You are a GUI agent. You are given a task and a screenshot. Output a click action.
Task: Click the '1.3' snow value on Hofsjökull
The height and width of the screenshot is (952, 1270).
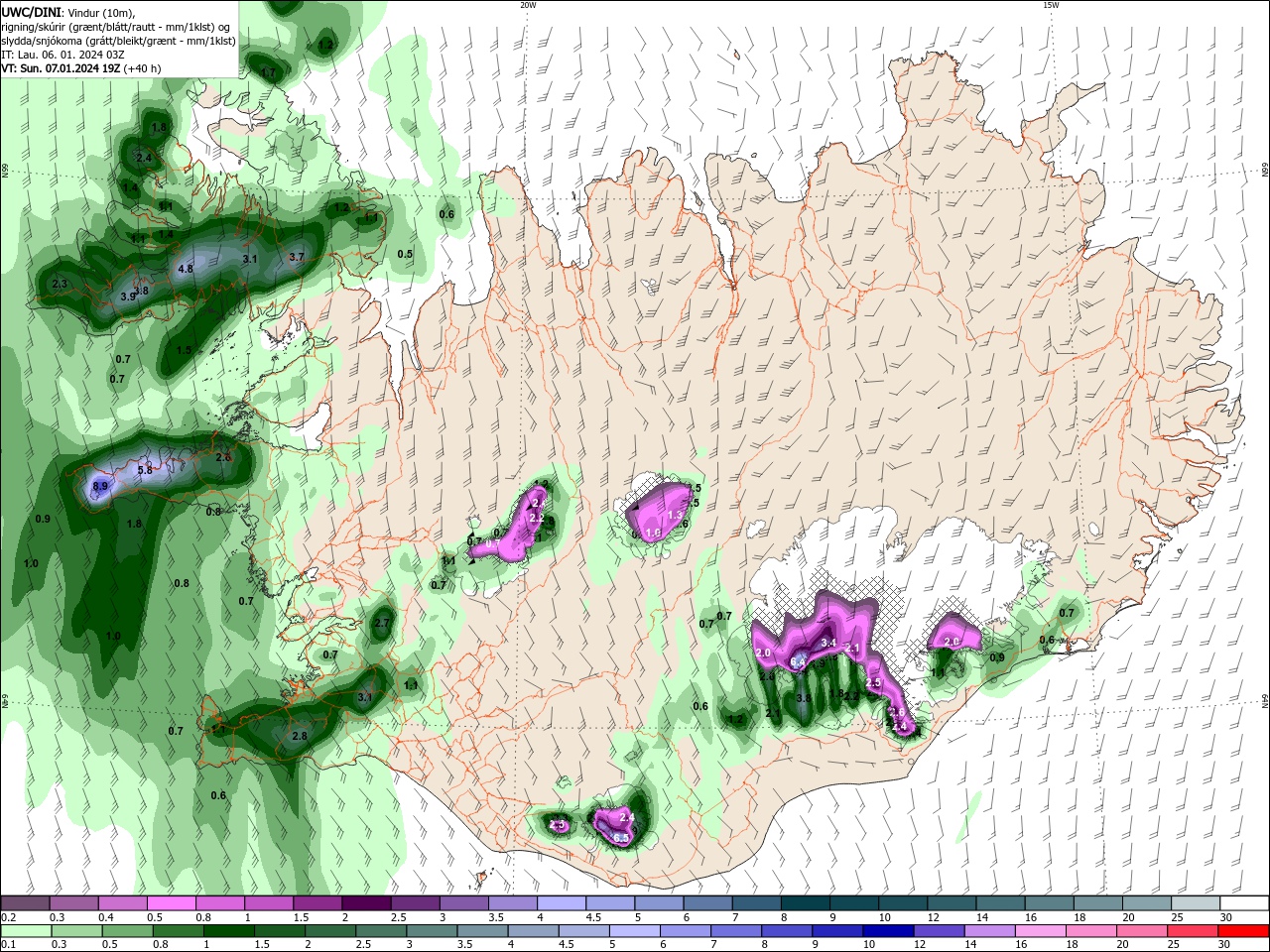[676, 515]
